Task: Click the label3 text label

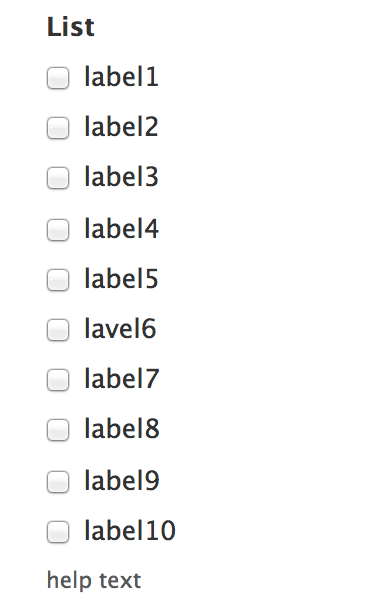Action: 121,177
